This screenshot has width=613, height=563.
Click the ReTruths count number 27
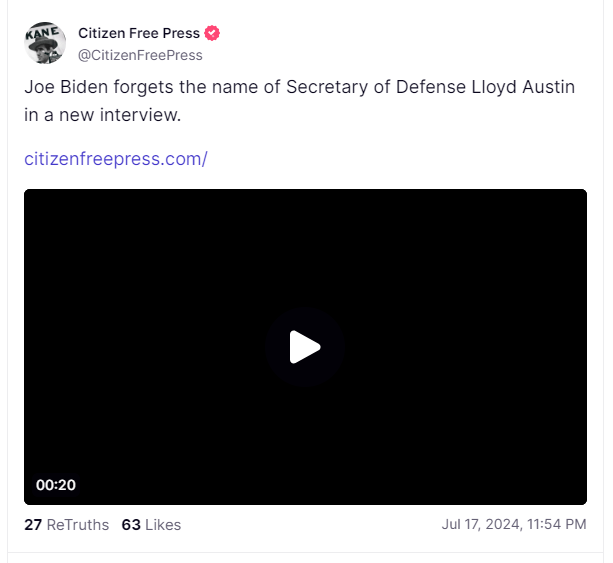tap(33, 525)
